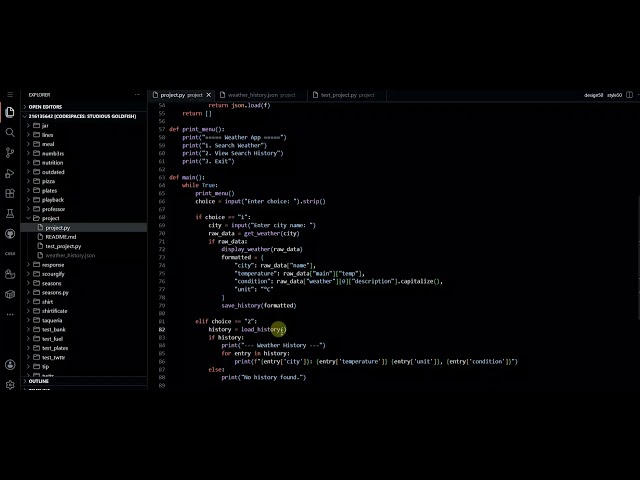Open the CS50 activity bar item
The width and height of the screenshot is (640, 480).
tap(10, 253)
